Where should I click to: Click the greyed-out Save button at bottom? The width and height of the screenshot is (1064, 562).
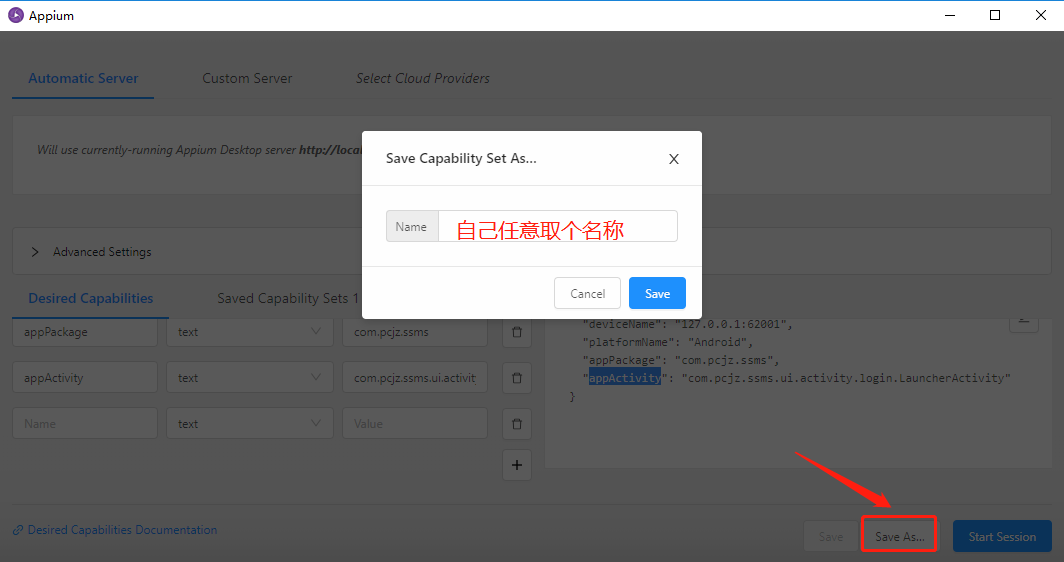click(831, 536)
